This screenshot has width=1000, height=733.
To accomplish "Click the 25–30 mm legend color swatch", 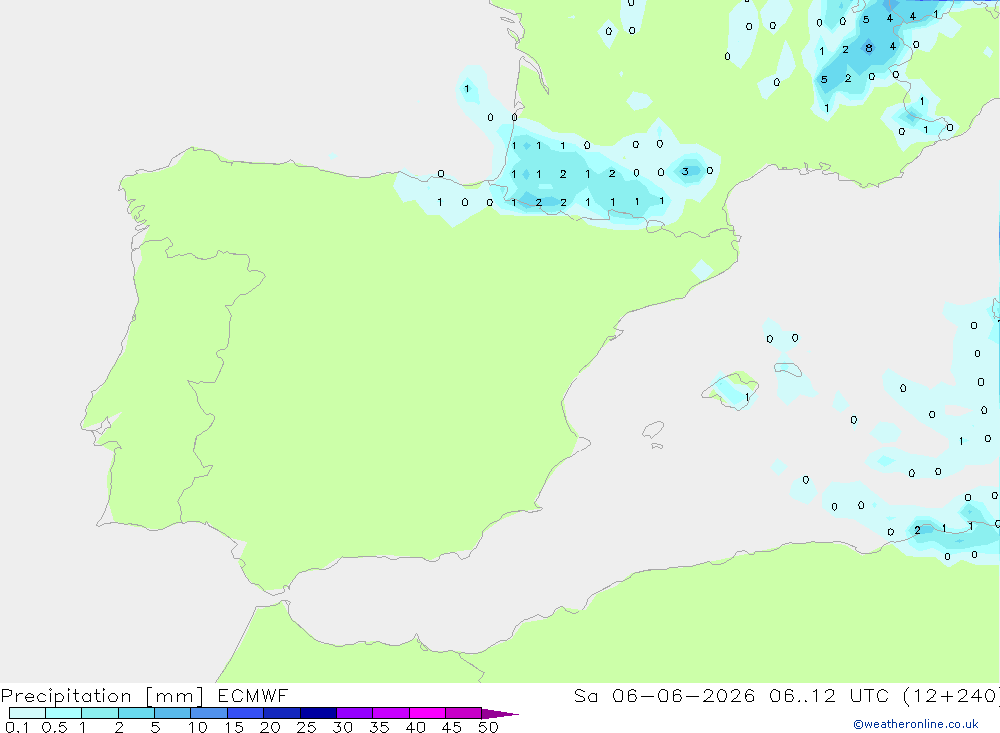I will click(318, 713).
